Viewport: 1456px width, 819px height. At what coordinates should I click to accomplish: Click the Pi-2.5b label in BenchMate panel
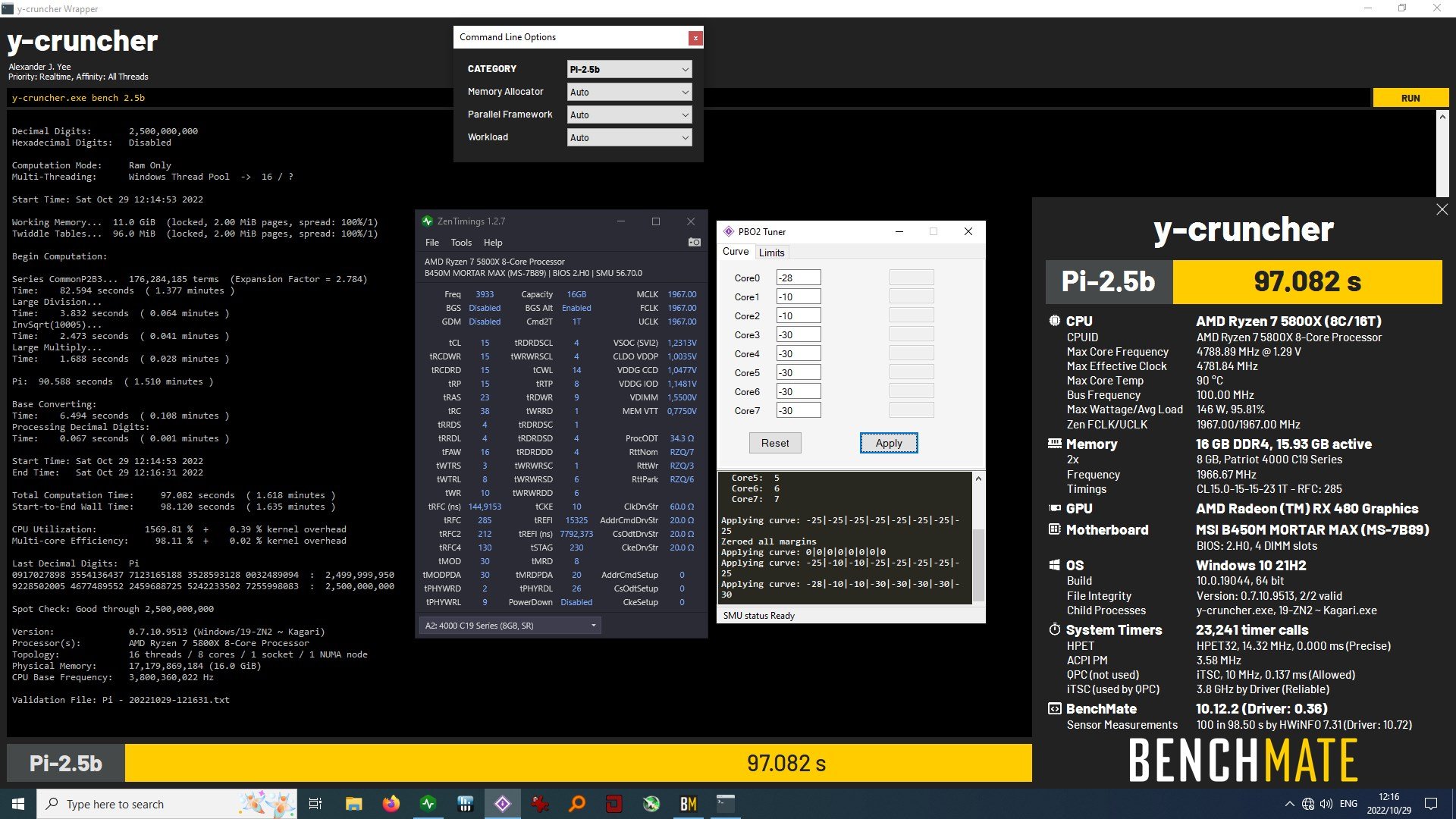(1109, 281)
